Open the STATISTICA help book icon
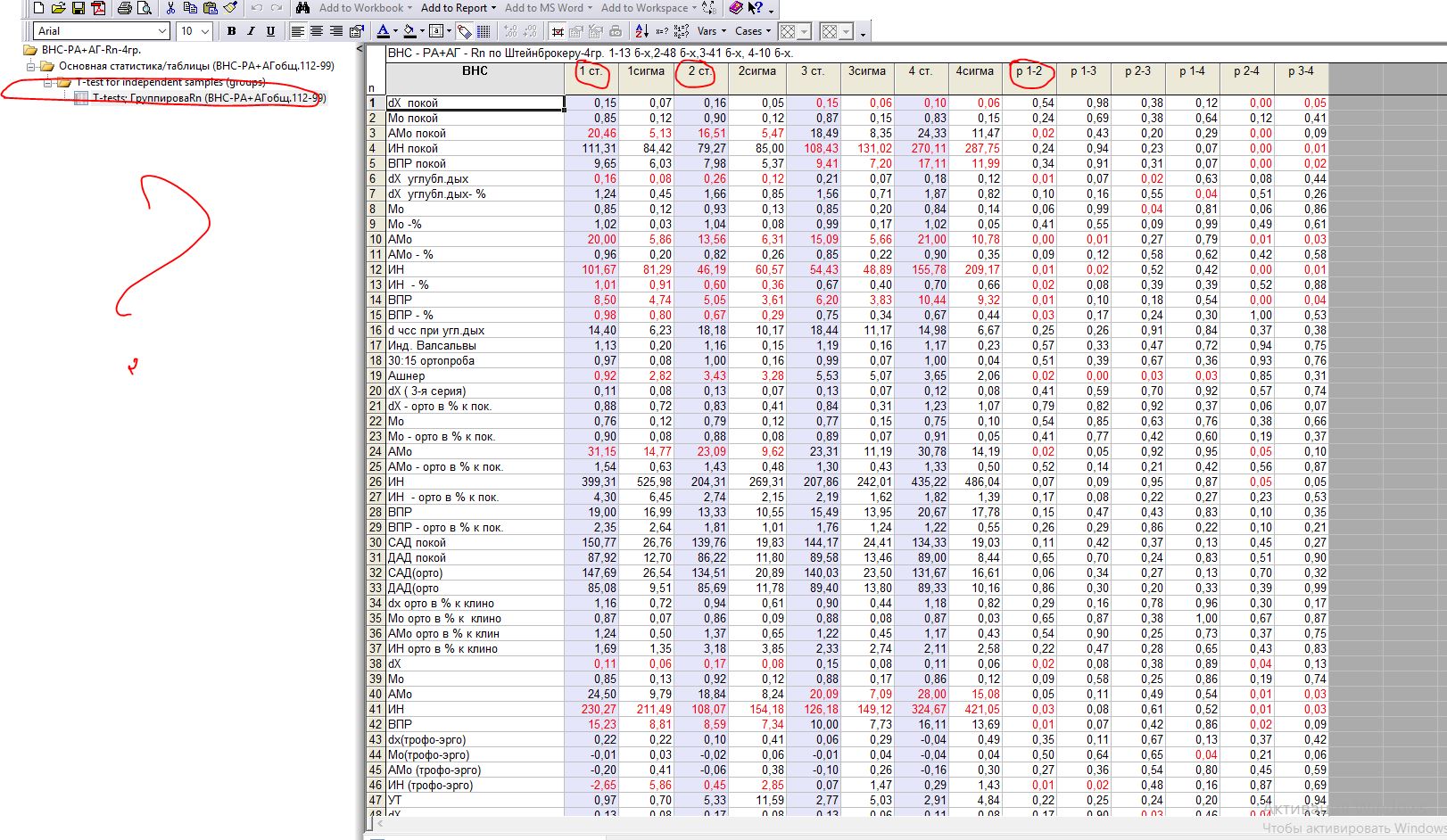This screenshot has width=1447, height=840. click(x=735, y=8)
